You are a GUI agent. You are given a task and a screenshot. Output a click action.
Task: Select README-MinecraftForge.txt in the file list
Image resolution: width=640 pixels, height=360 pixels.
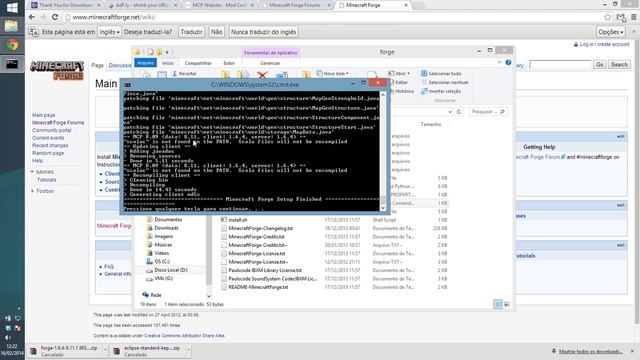pos(258,287)
